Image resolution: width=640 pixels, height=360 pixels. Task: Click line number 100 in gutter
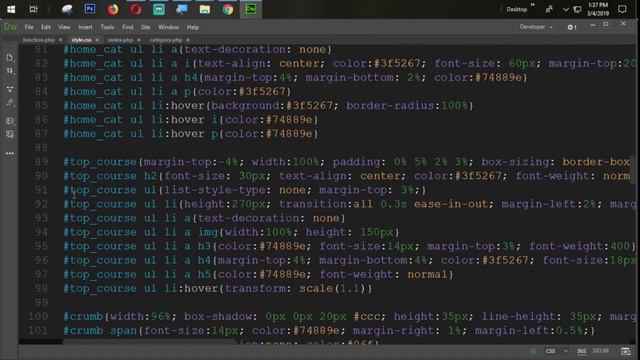point(38,316)
